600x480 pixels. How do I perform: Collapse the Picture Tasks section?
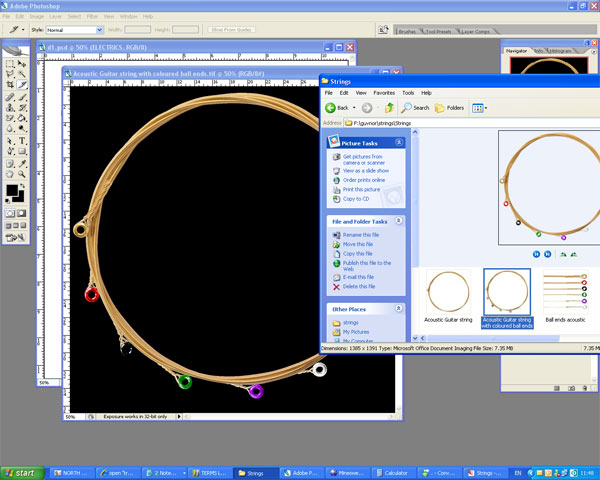click(399, 143)
